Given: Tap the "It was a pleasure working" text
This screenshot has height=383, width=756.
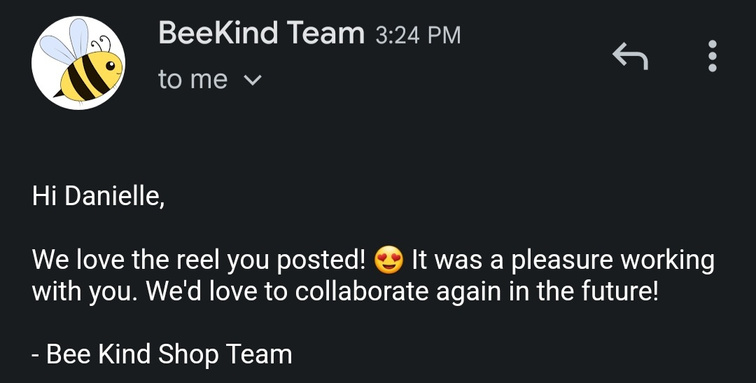Looking at the screenshot, I should (x=563, y=260).
